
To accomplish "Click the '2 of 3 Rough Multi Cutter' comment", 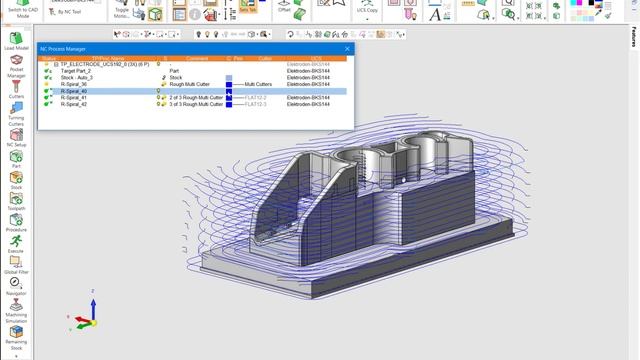I will tap(196, 98).
